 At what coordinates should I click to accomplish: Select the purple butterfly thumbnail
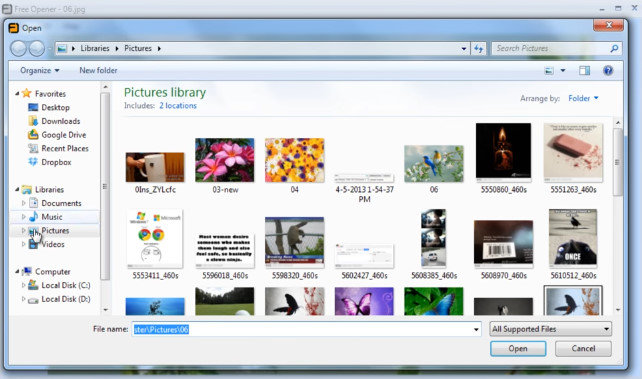coord(364,301)
